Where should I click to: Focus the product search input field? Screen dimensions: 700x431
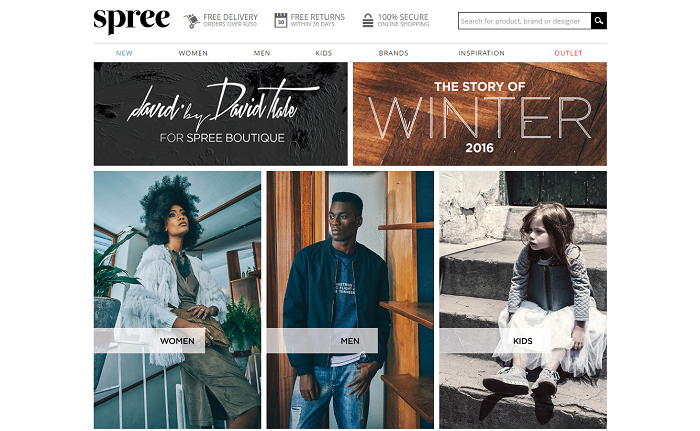pos(525,21)
